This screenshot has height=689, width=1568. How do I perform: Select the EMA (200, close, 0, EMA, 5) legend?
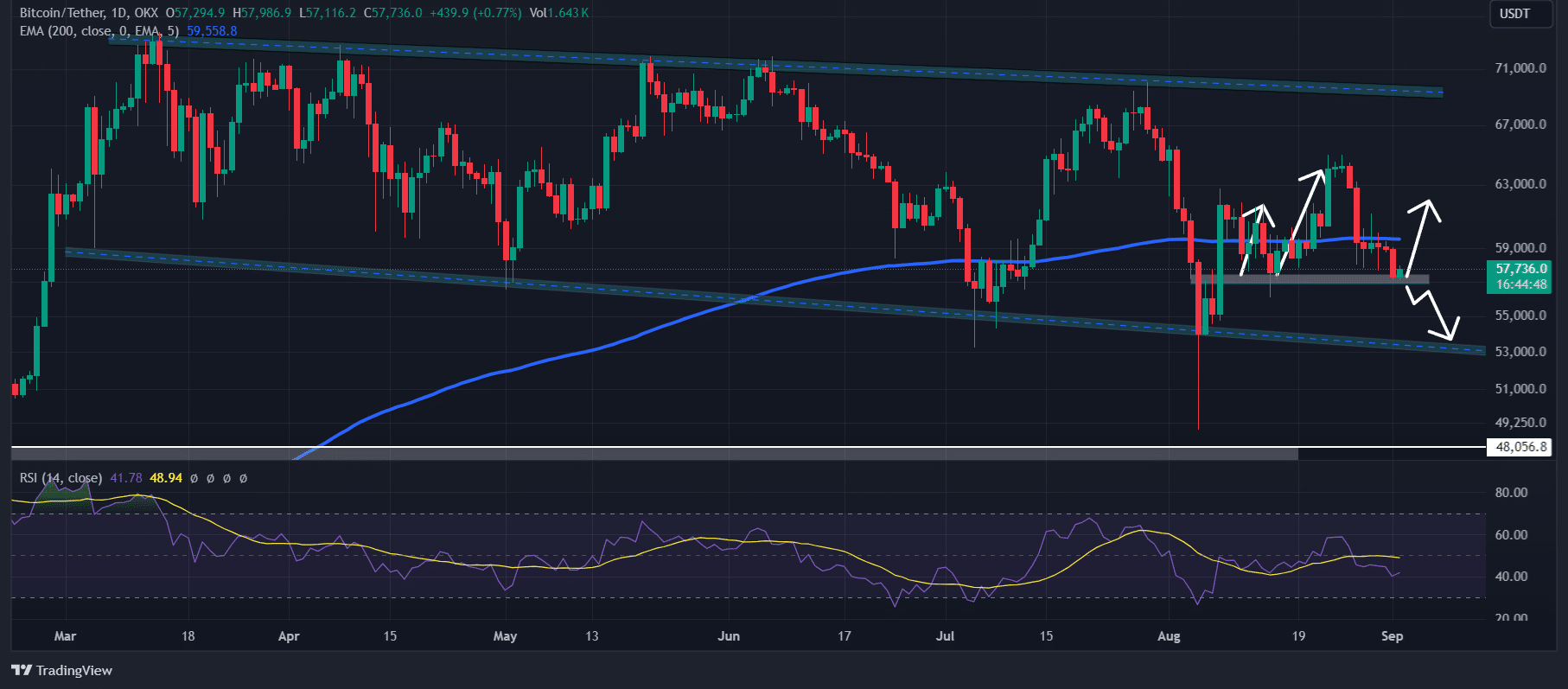(x=99, y=31)
